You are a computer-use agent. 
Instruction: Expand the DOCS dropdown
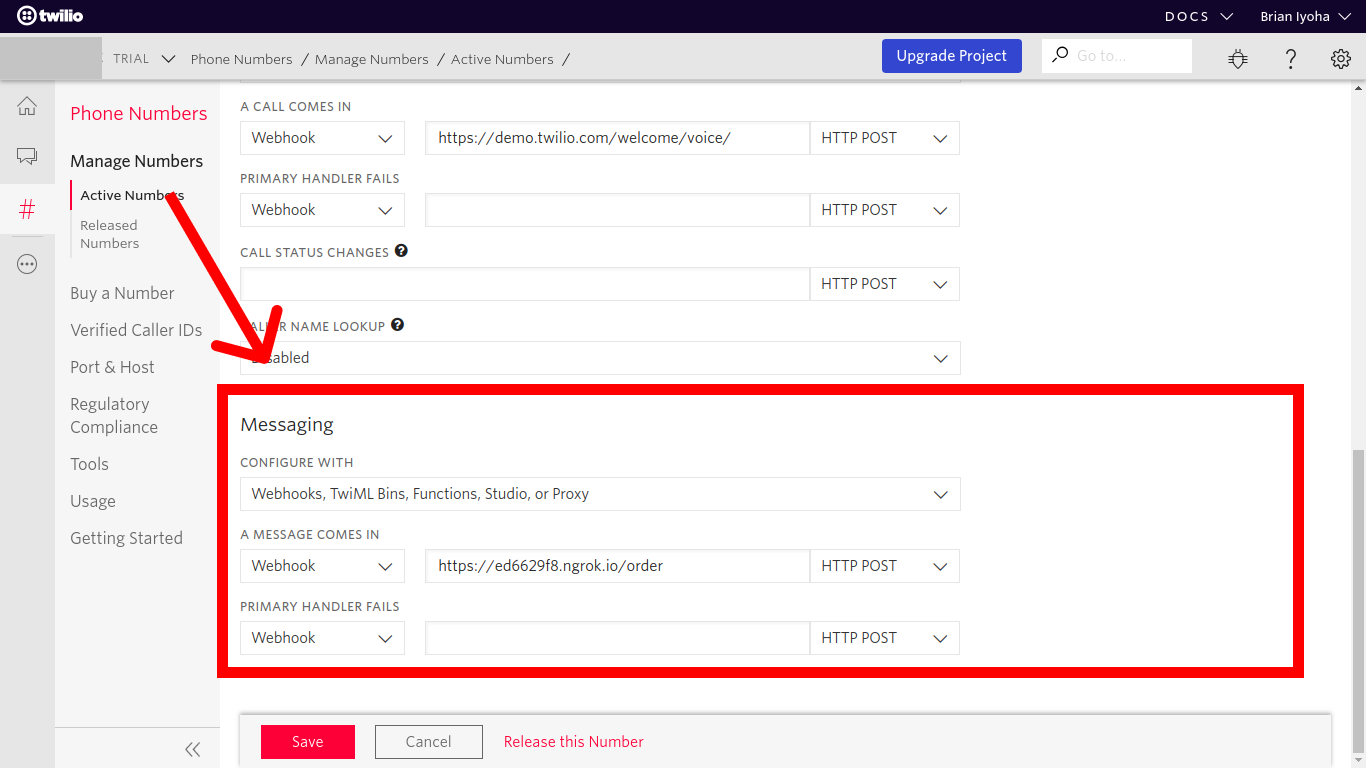tap(1199, 16)
